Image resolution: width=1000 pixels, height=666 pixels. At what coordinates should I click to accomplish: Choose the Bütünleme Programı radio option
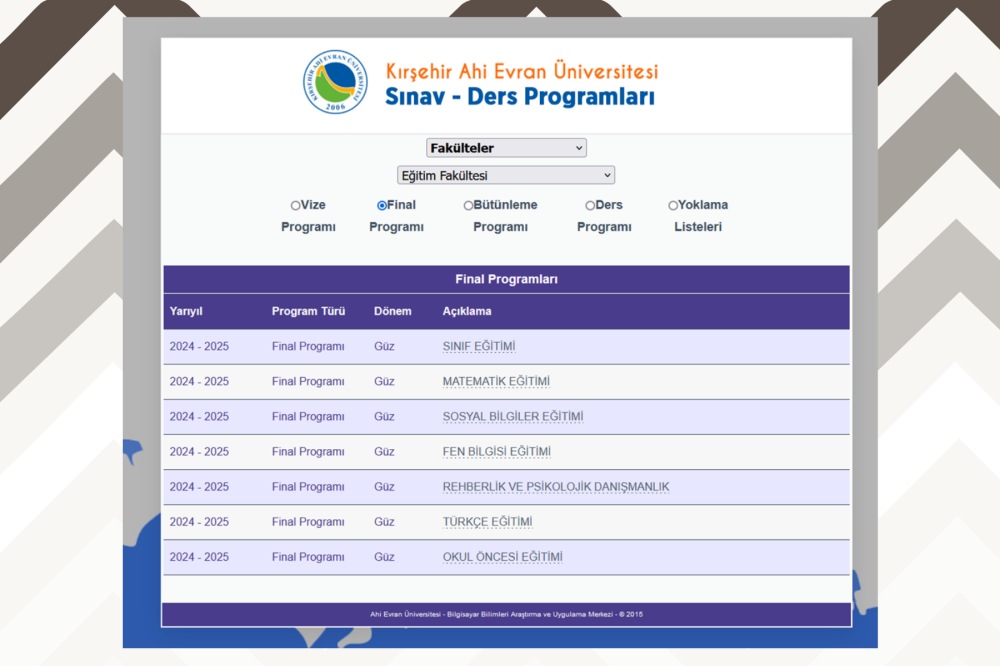468,205
